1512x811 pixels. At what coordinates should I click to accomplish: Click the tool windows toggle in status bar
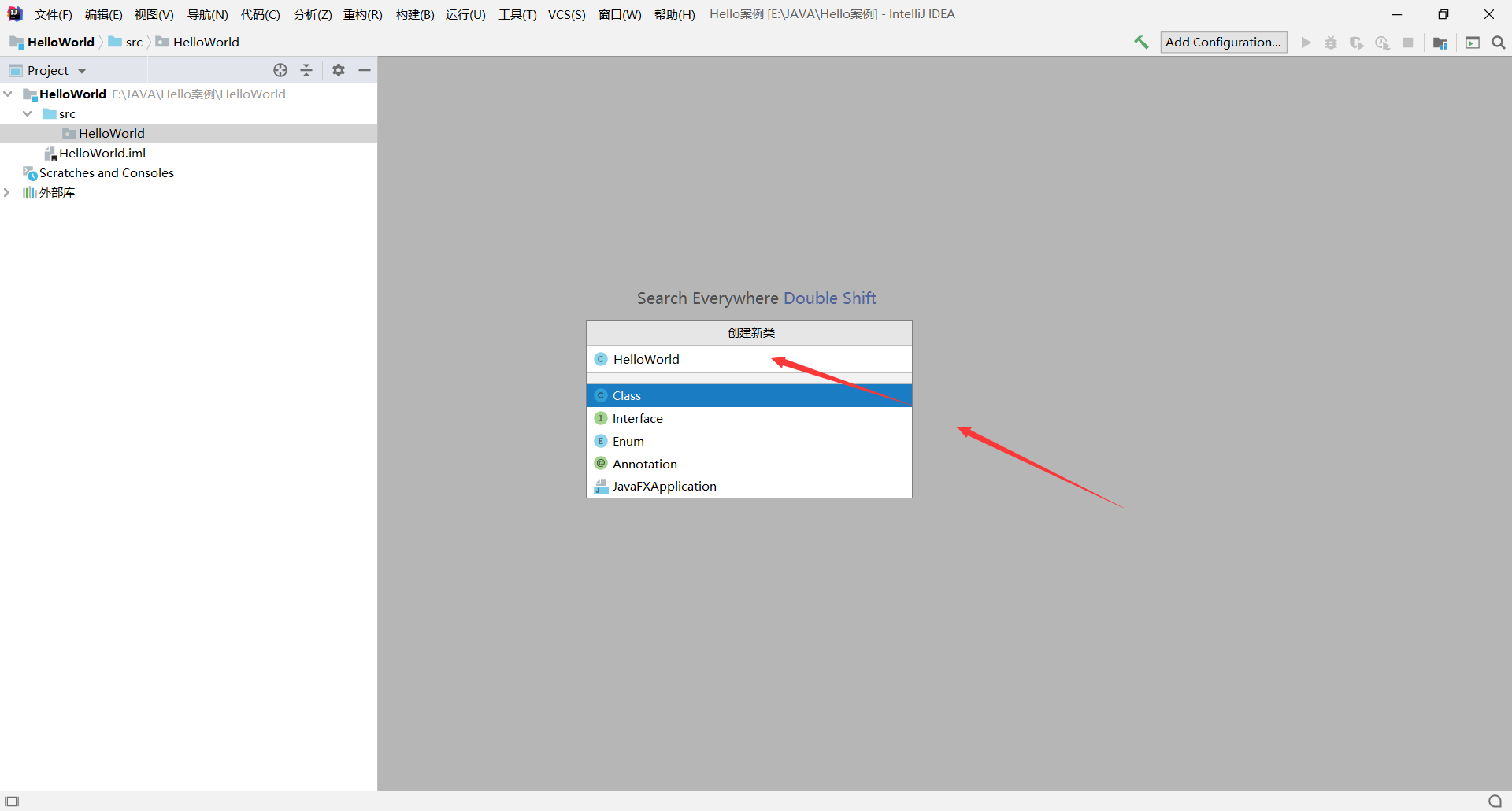pos(12,802)
